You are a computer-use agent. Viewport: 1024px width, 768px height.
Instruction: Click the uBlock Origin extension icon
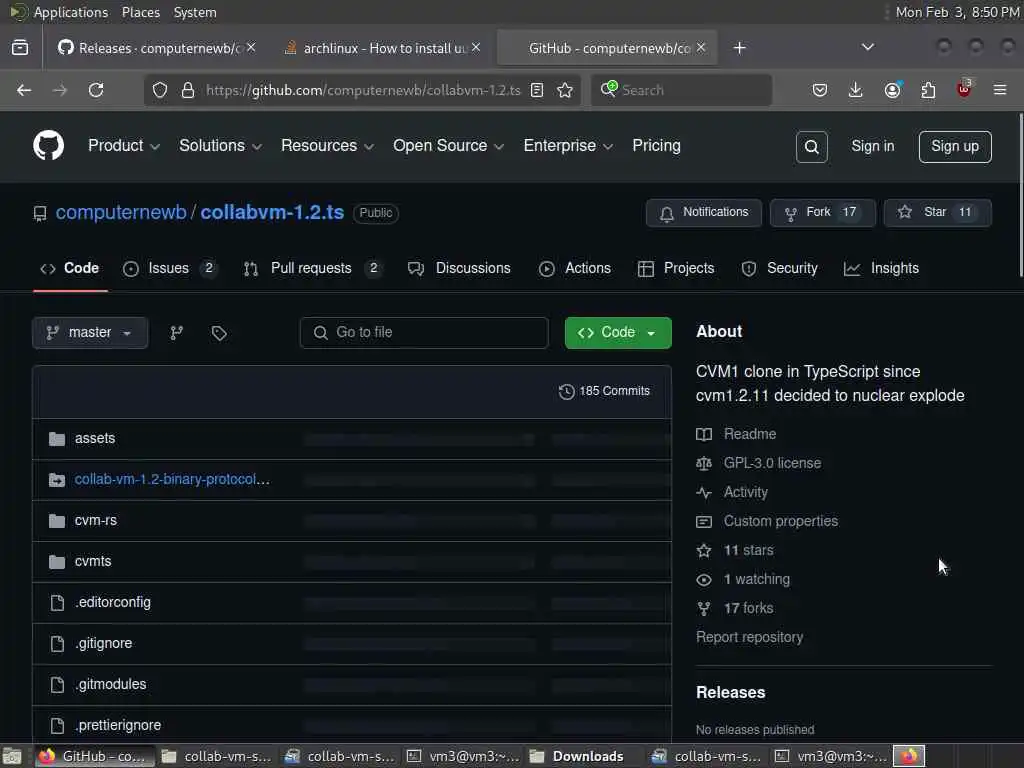(964, 89)
